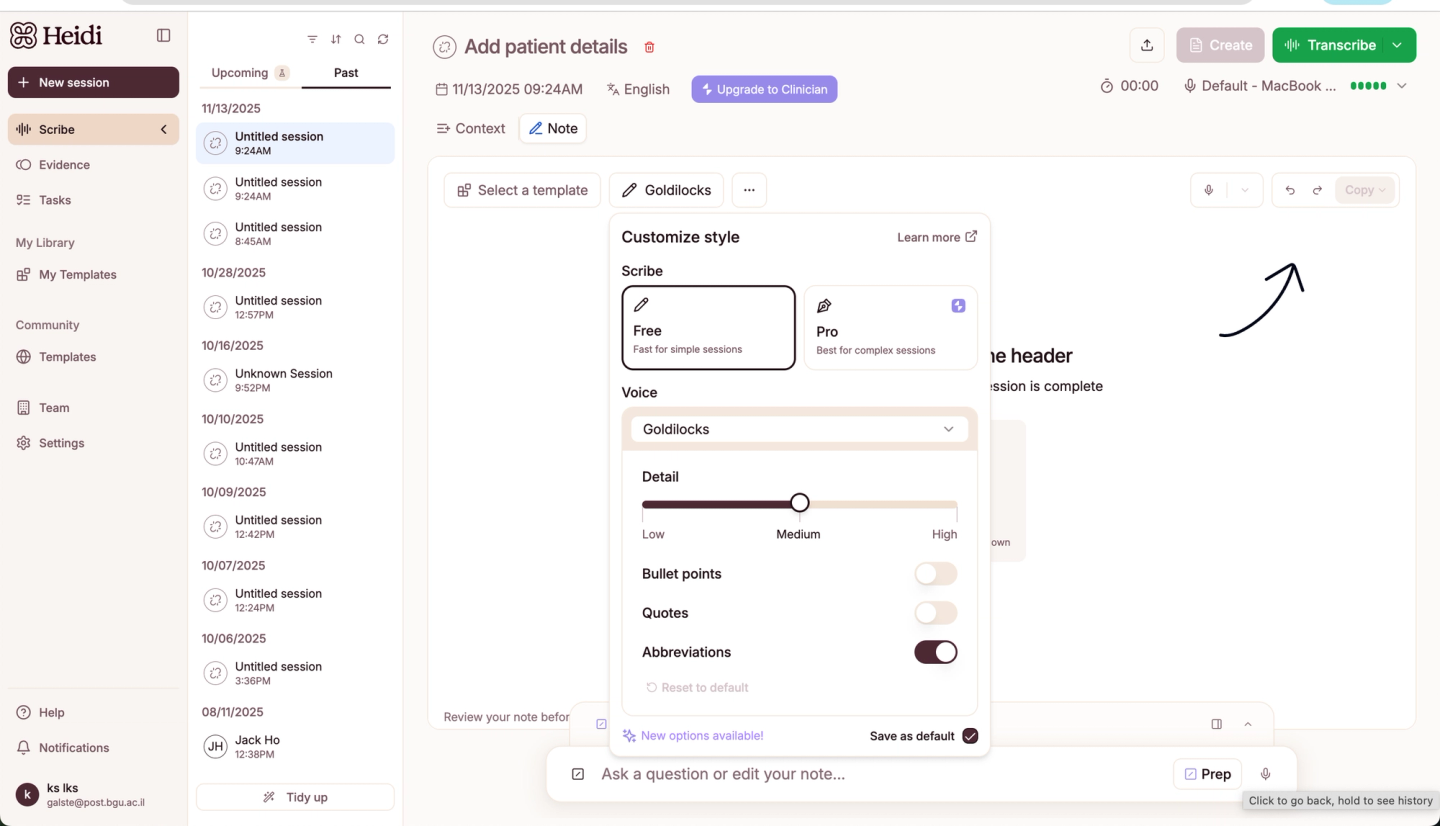The image size is (1440, 826).
Task: Select the Free scribe option
Action: click(x=708, y=328)
